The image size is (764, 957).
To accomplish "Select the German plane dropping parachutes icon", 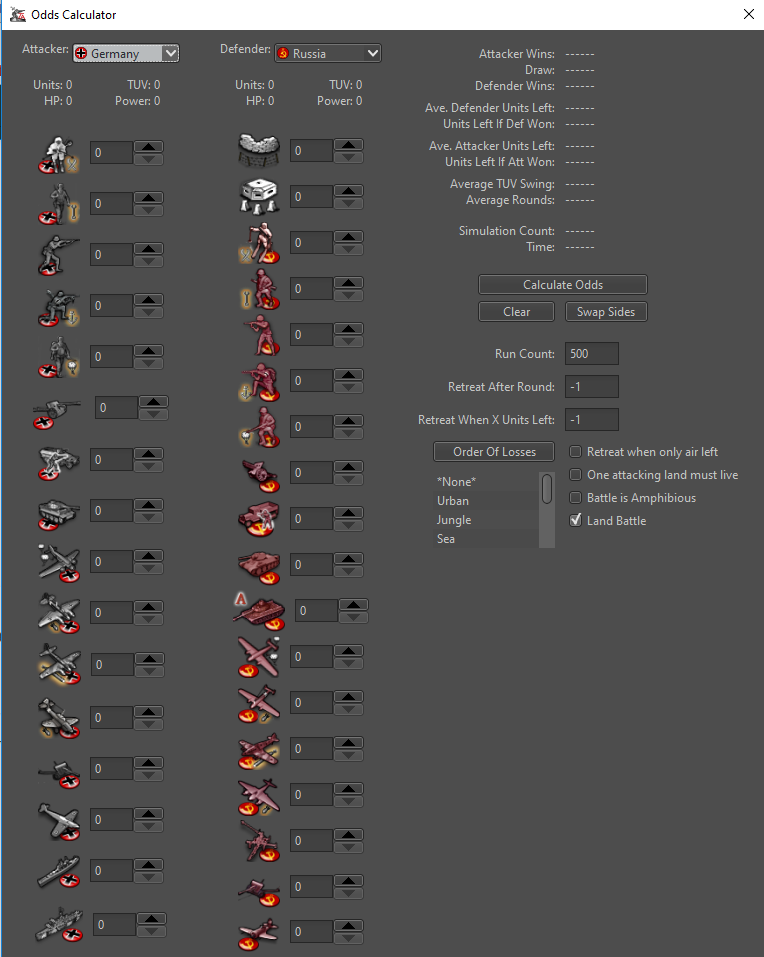I will point(59,562).
